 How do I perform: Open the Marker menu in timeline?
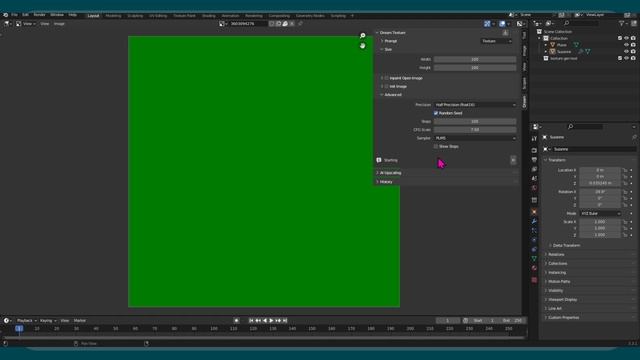(x=80, y=320)
